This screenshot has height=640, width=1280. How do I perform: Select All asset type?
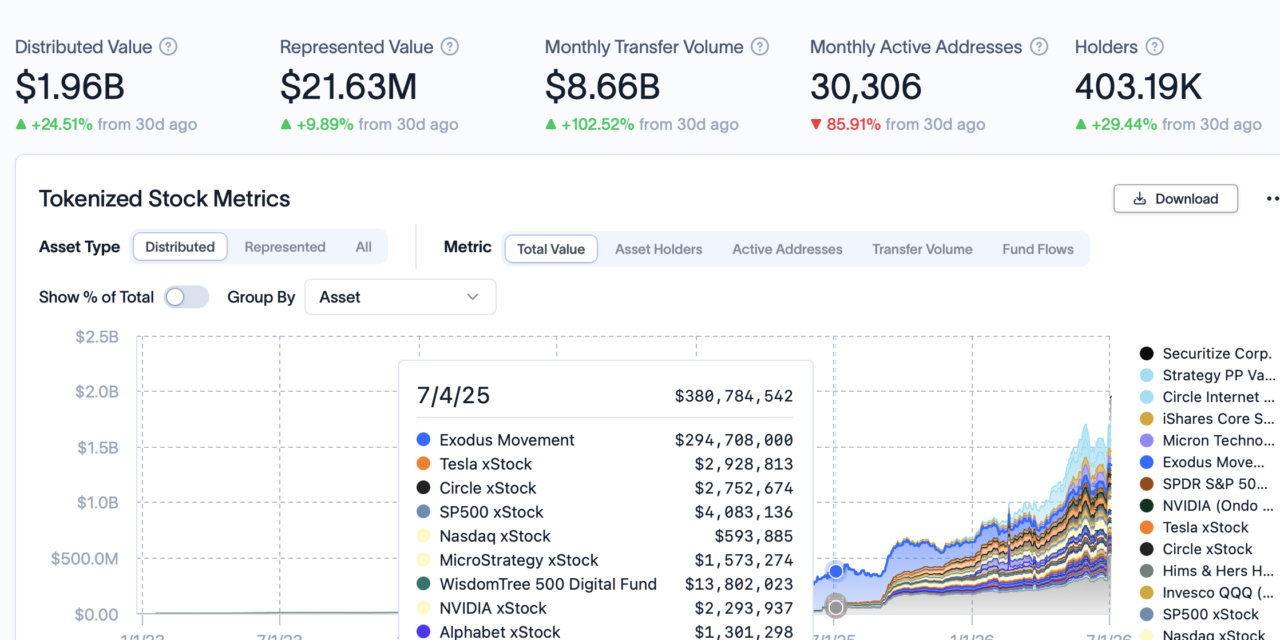363,247
